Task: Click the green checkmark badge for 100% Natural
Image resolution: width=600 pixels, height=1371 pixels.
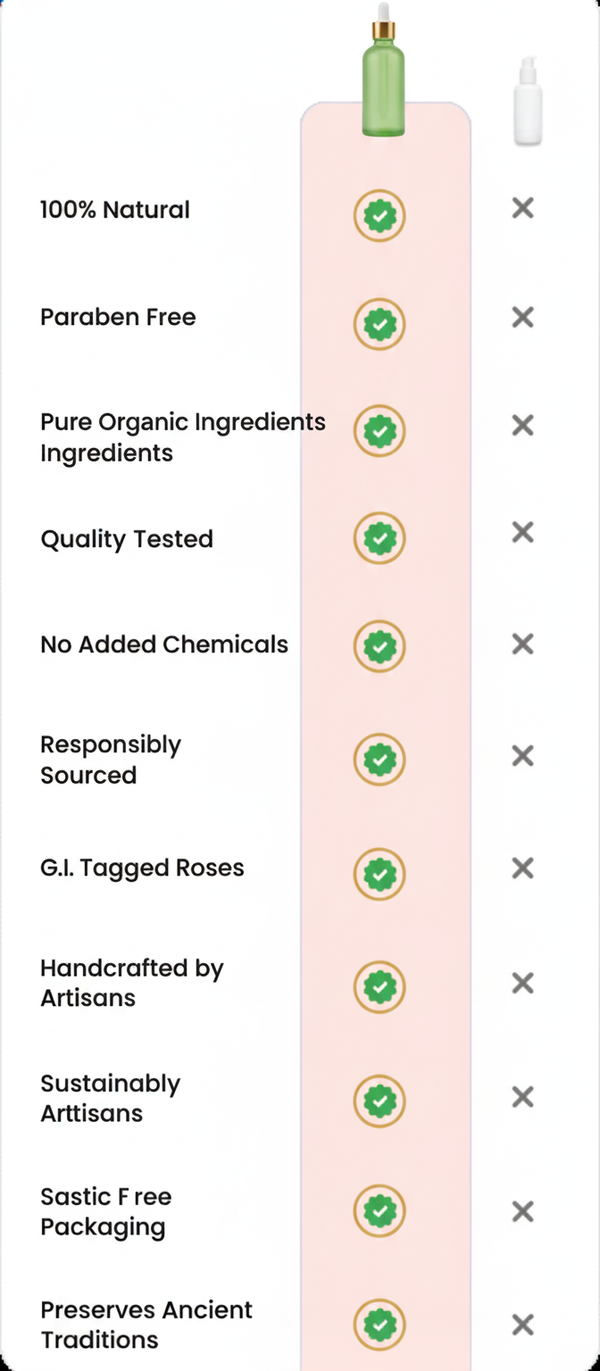Action: (x=379, y=215)
